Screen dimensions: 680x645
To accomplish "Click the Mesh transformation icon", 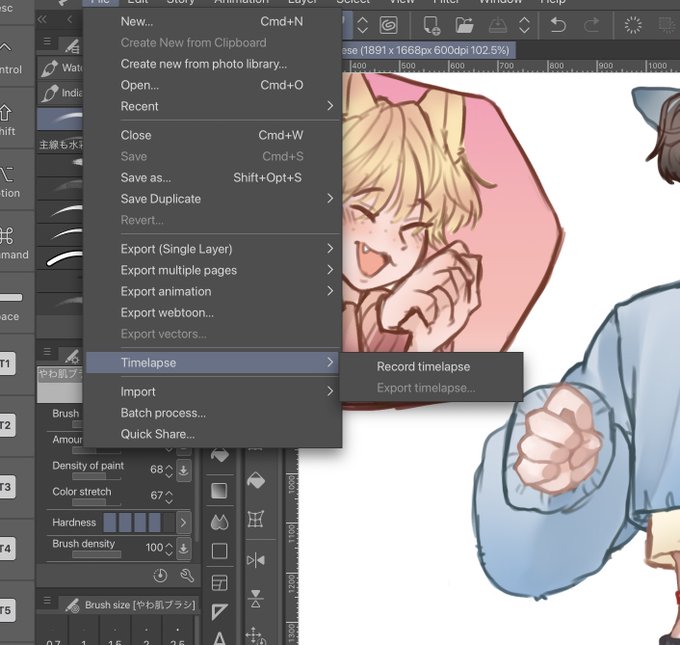I will pos(256,518).
